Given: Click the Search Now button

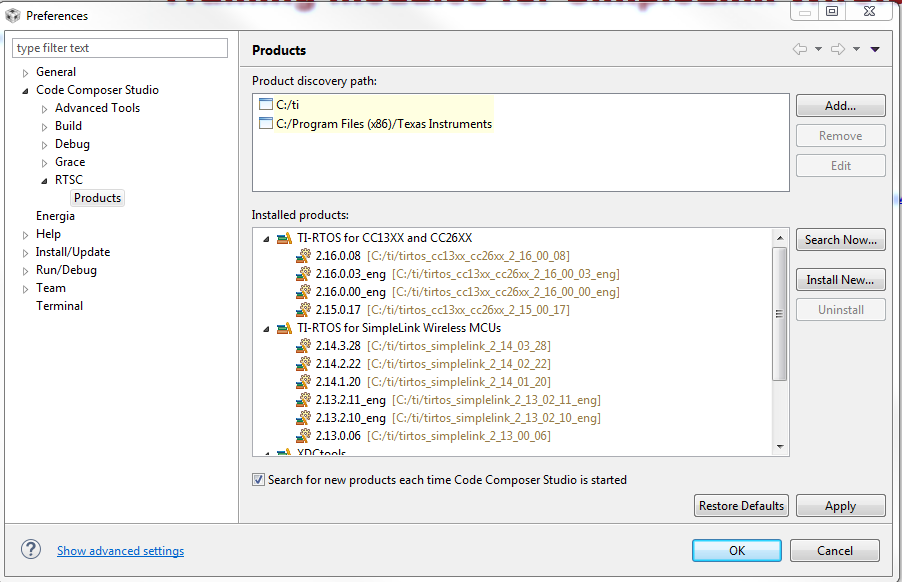Looking at the screenshot, I should [840, 240].
